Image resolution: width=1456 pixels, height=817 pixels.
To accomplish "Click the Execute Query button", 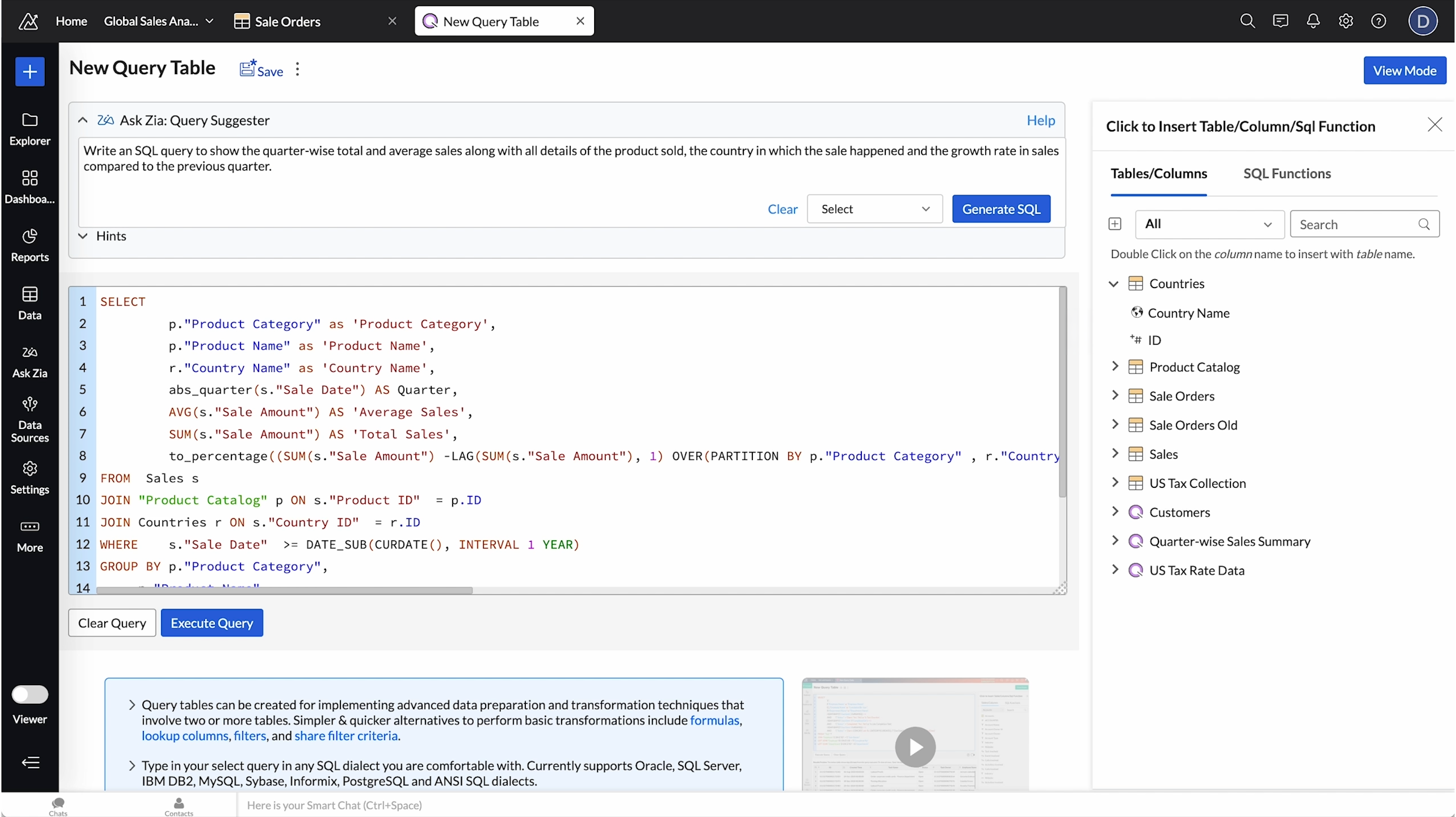I will [x=211, y=623].
